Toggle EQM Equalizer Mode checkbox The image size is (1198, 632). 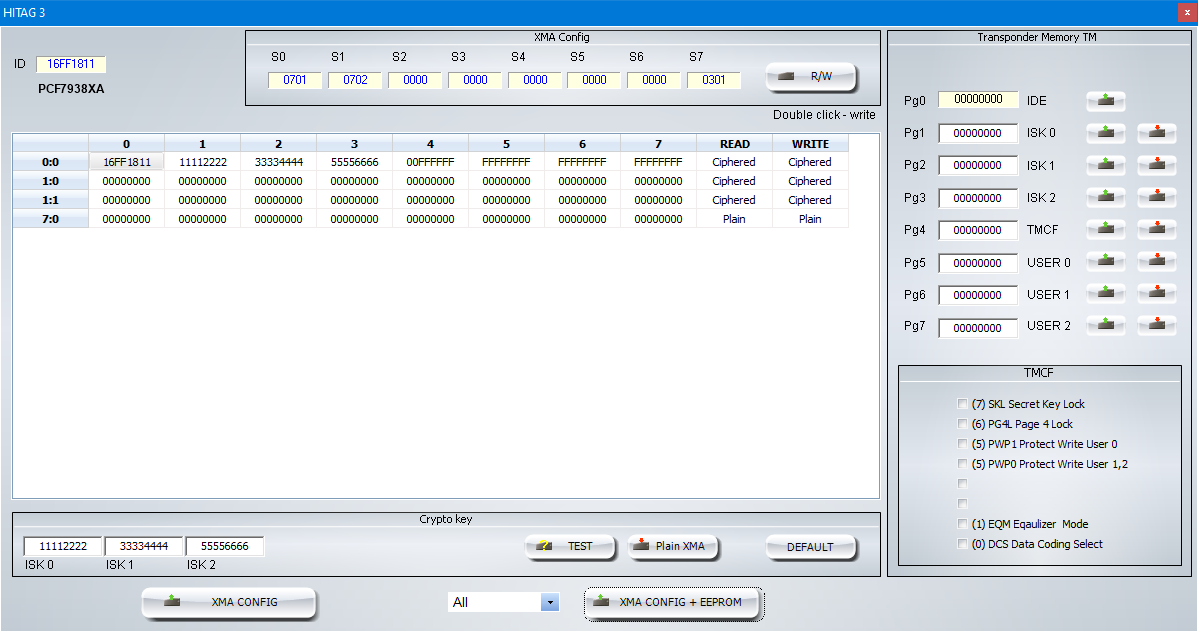tap(963, 523)
